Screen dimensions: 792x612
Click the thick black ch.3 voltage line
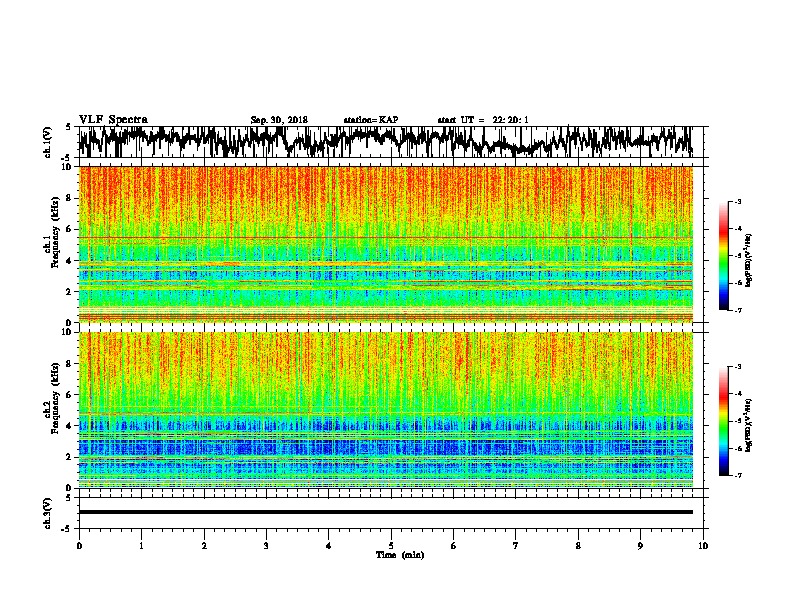[386, 512]
